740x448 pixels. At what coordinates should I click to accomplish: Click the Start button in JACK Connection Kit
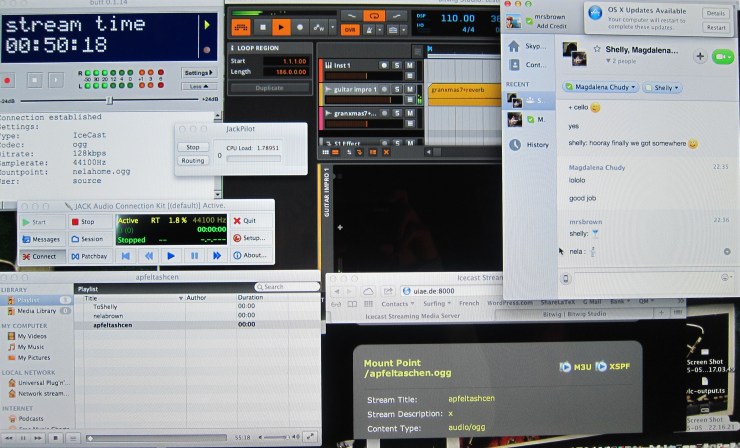click(42, 222)
